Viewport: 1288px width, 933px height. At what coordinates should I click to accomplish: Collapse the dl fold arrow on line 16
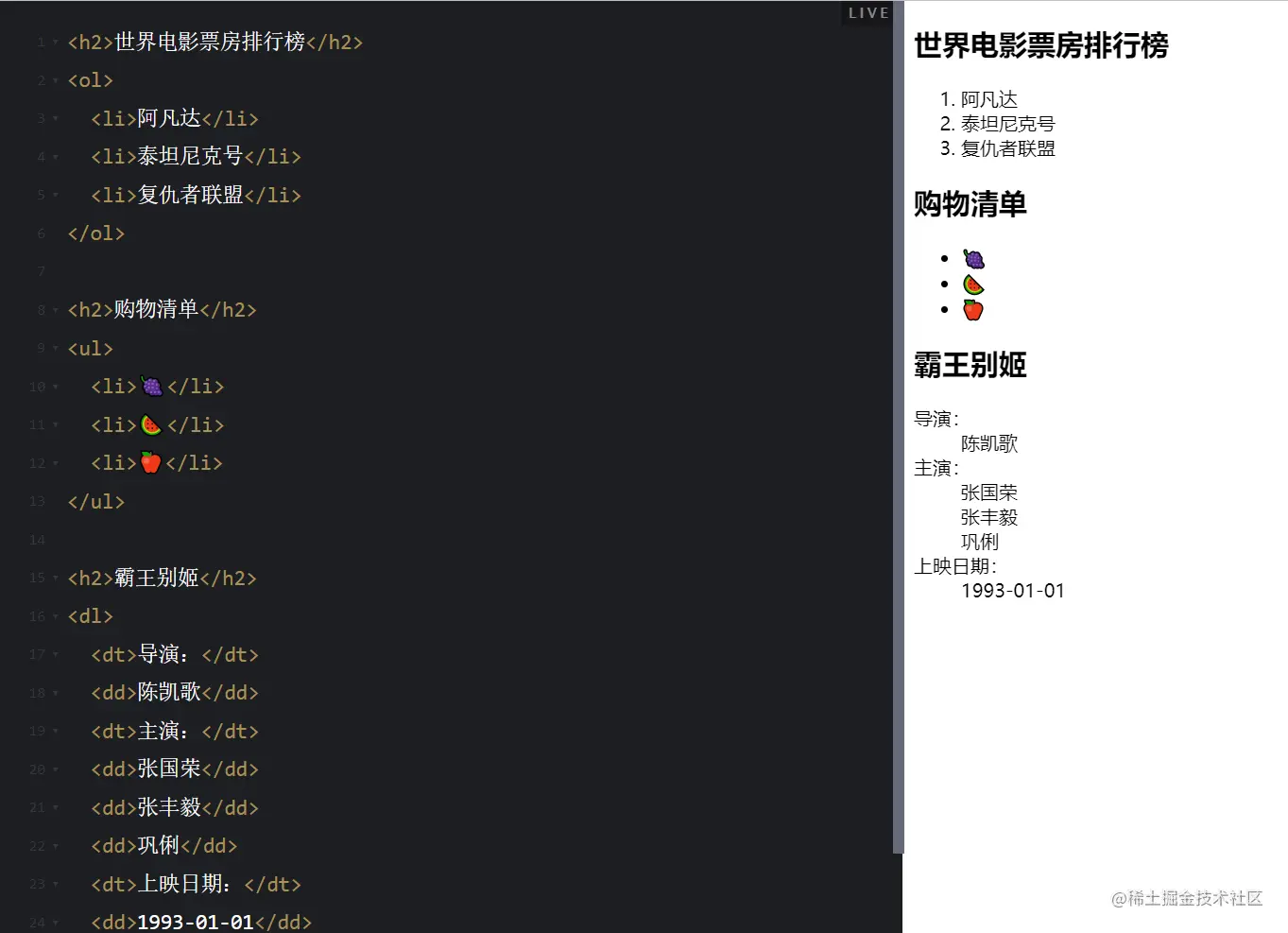56,616
